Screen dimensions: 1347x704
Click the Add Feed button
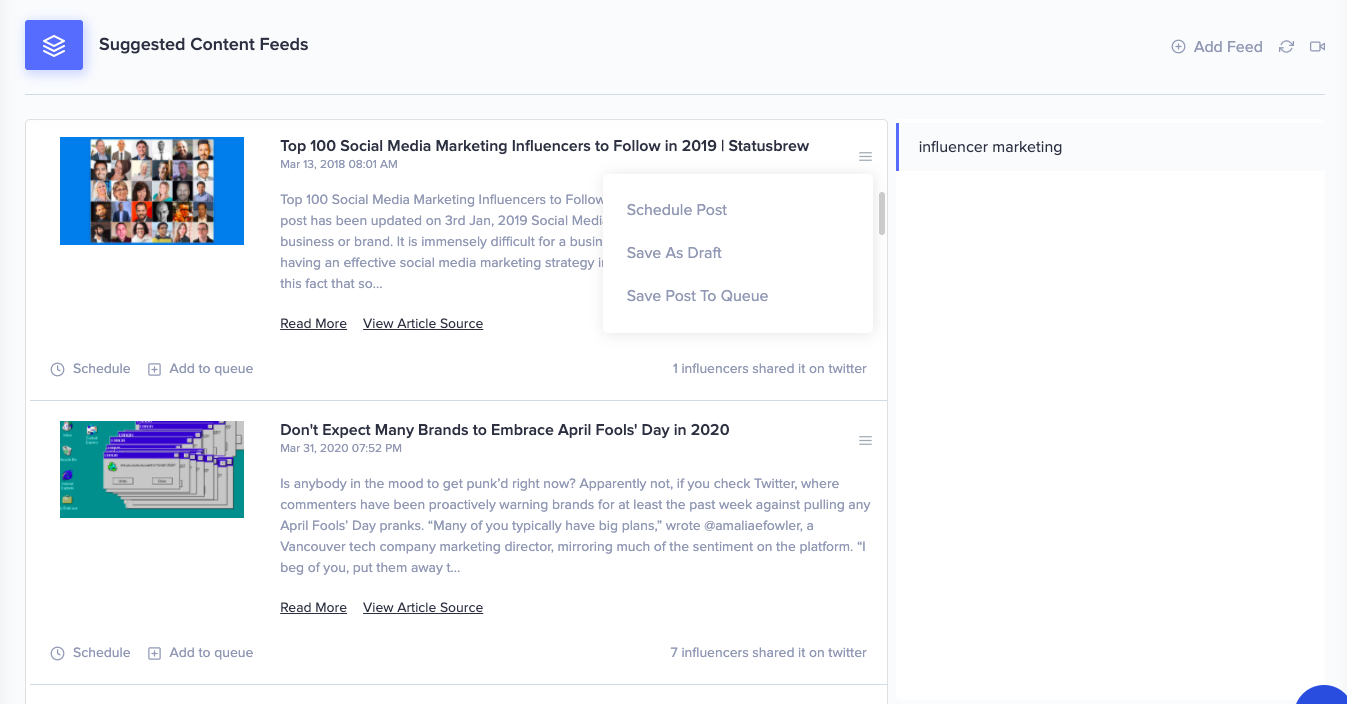pos(1217,47)
